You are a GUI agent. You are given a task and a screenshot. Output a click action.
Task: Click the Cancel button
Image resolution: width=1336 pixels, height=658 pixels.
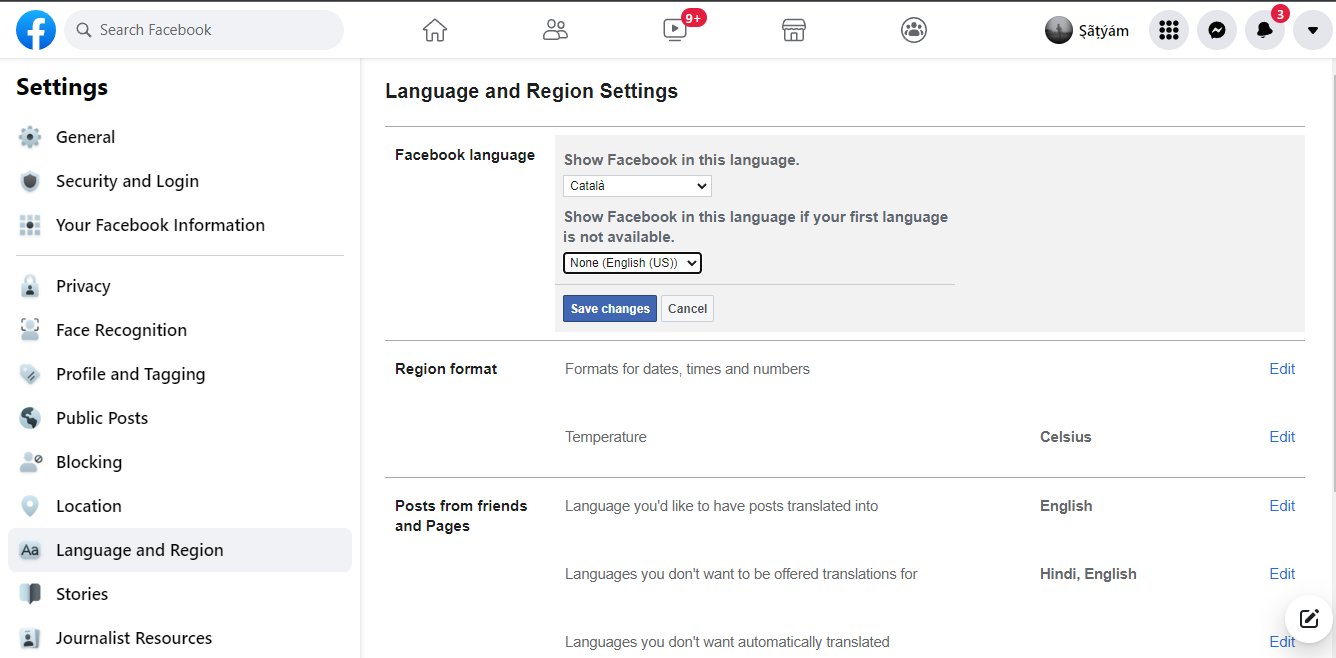687,309
